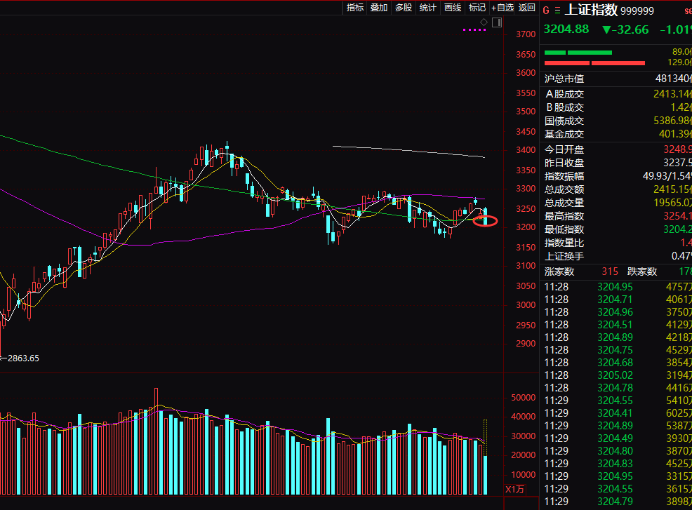Click the 3000 price axis label
This screenshot has width=693, height=511.
point(526,305)
